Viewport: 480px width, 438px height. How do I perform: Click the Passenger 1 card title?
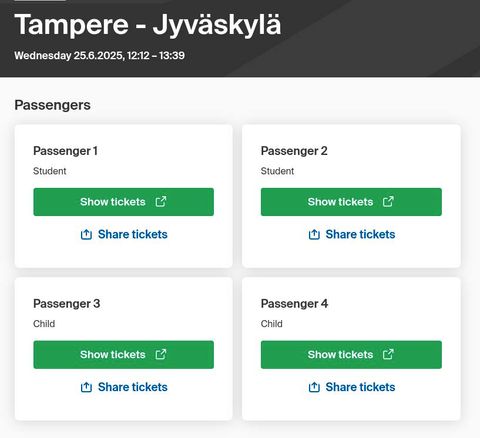coord(65,151)
